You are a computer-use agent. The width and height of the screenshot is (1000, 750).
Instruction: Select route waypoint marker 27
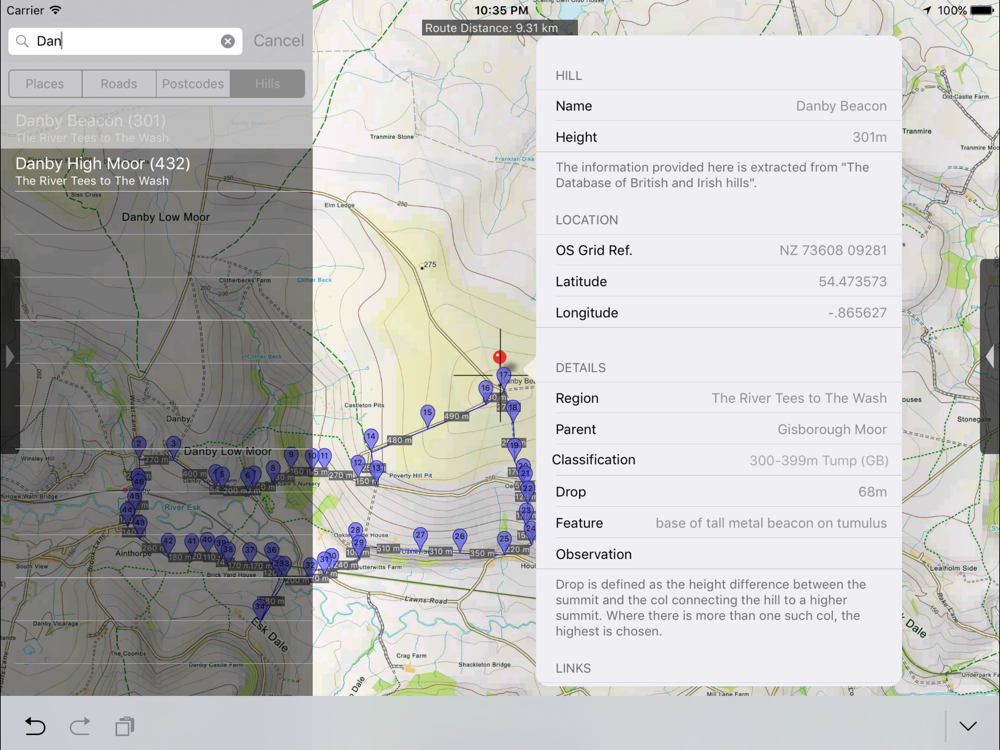tap(420, 537)
